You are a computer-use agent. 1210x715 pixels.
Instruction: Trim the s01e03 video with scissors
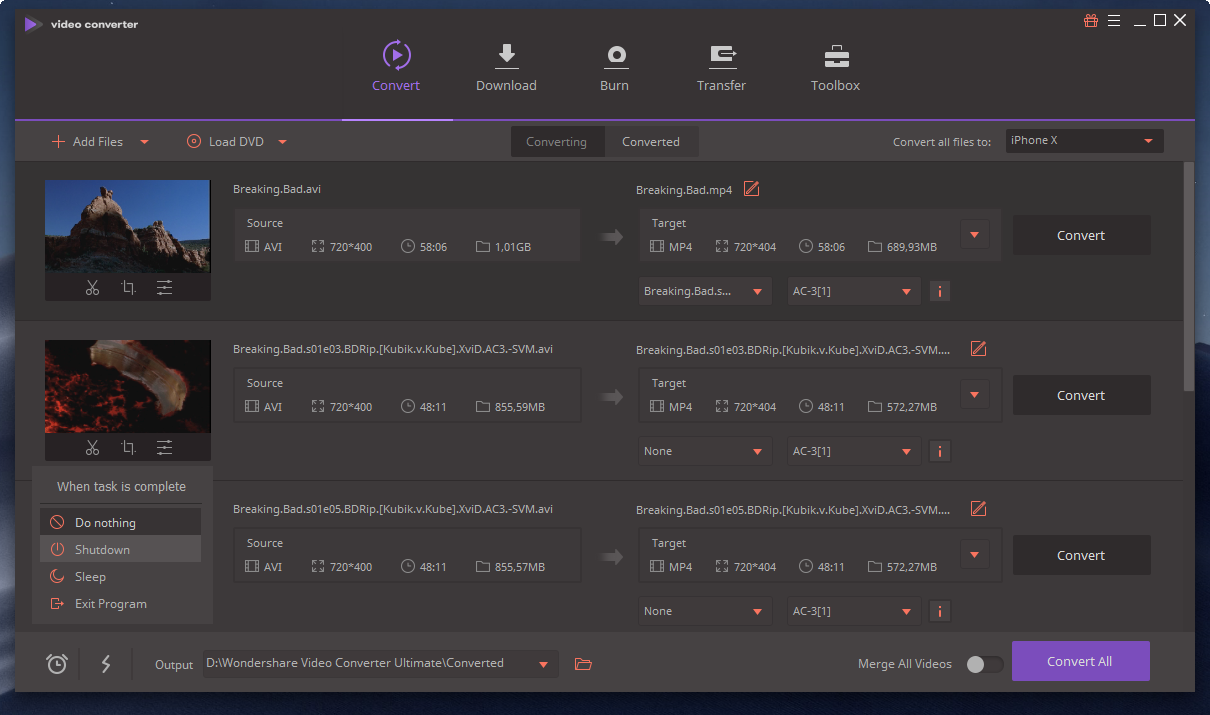click(x=92, y=448)
